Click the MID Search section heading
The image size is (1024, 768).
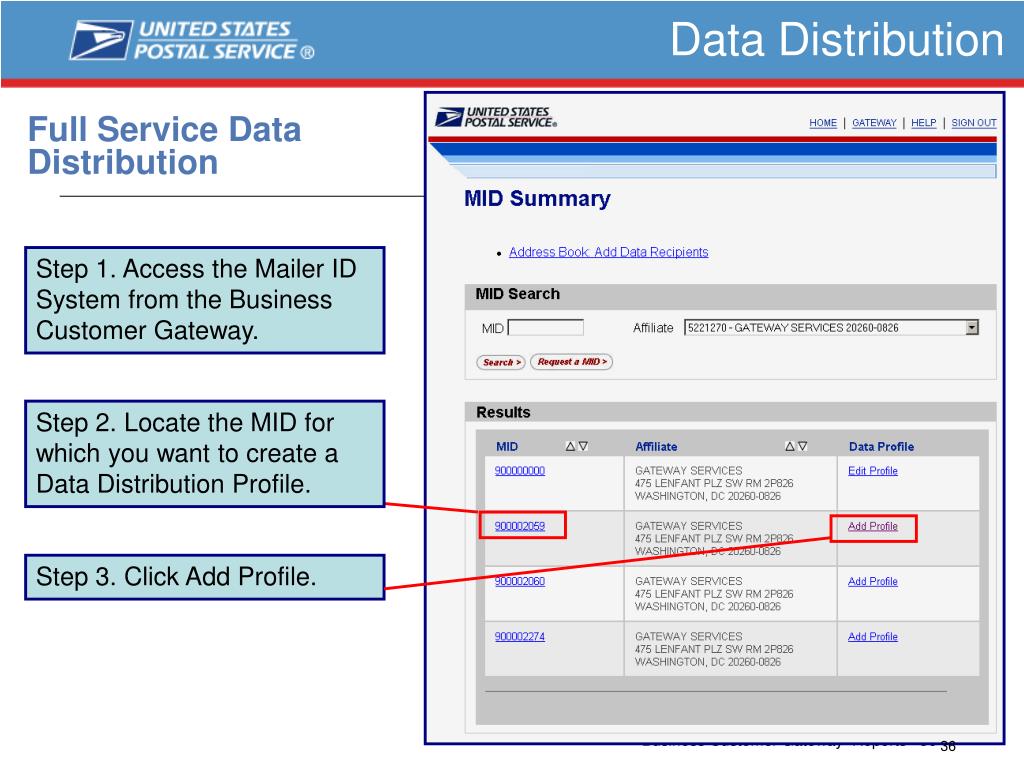(517, 294)
